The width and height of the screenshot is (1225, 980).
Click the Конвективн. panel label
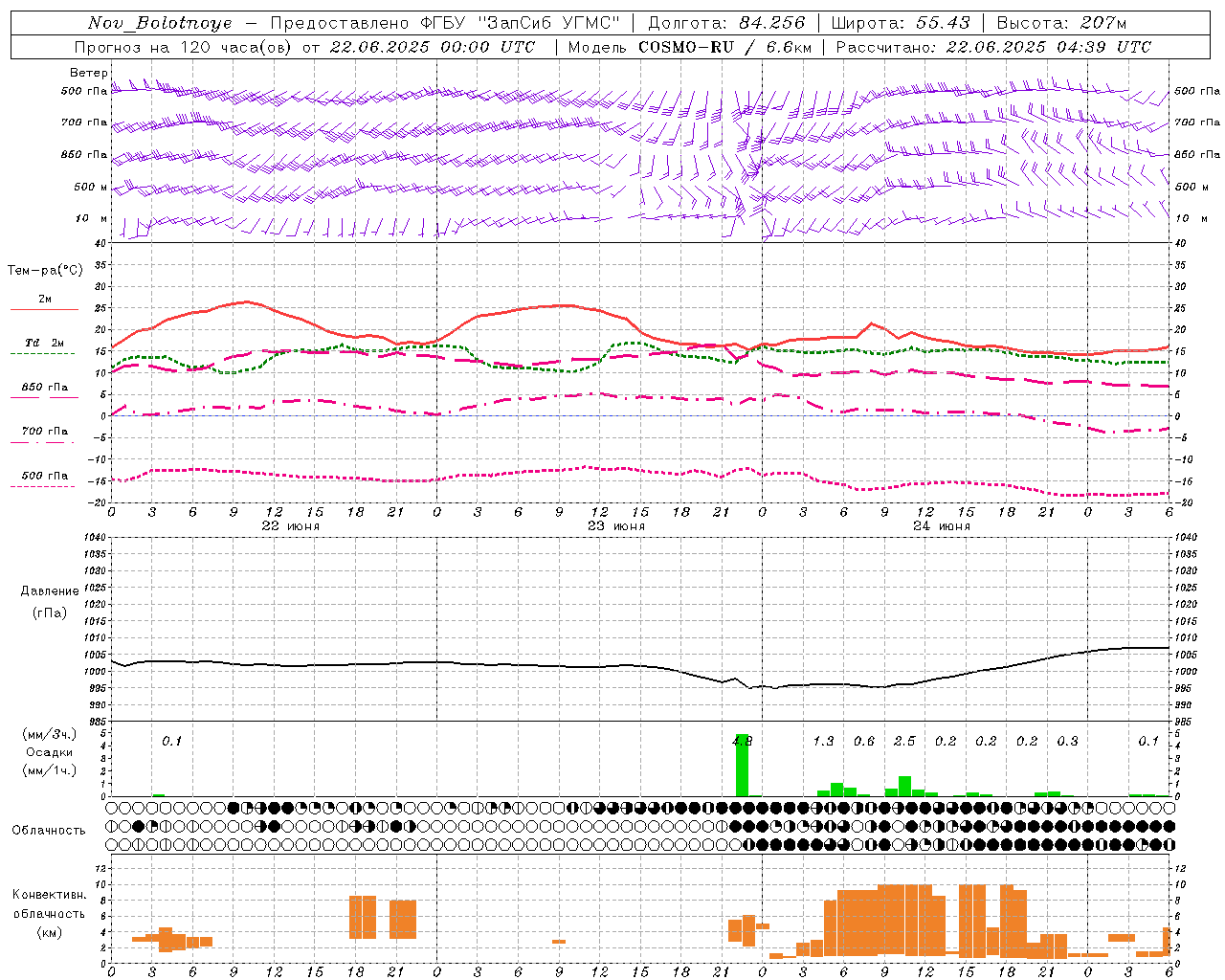tap(49, 895)
